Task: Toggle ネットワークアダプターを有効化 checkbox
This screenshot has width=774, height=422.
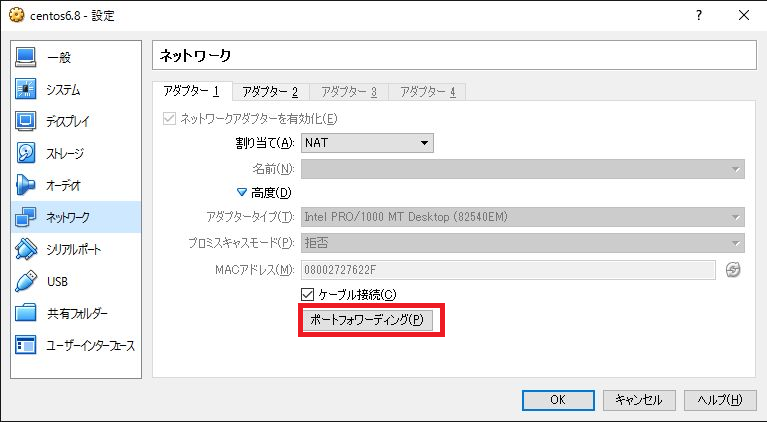Action: [x=169, y=118]
